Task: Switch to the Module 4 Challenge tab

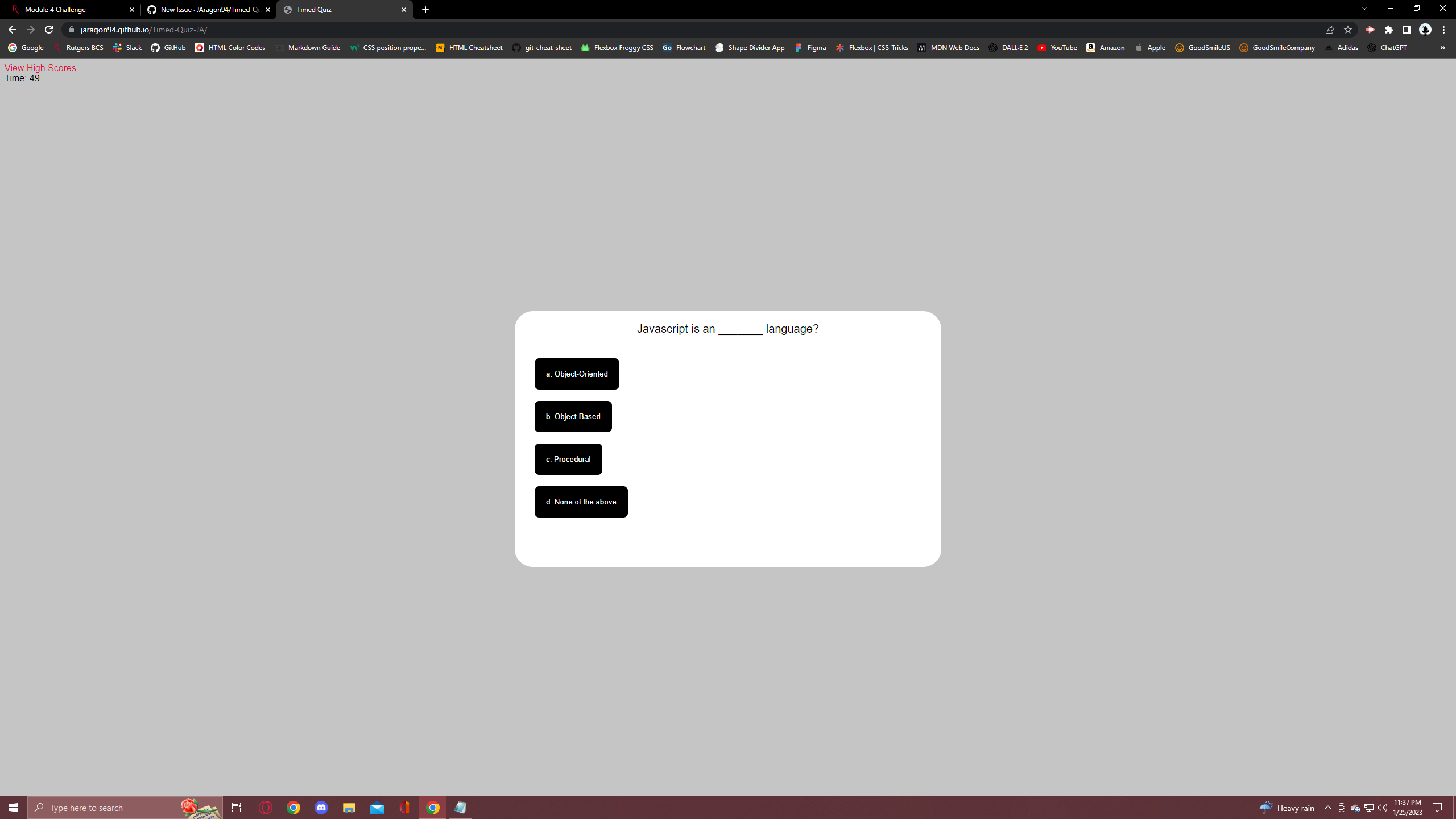Action: click(68, 10)
